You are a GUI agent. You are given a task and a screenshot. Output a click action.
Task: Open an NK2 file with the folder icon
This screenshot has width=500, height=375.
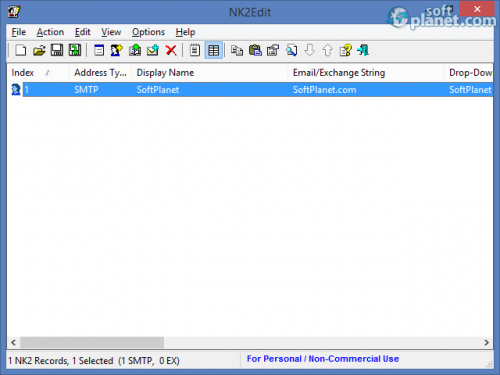click(39, 50)
